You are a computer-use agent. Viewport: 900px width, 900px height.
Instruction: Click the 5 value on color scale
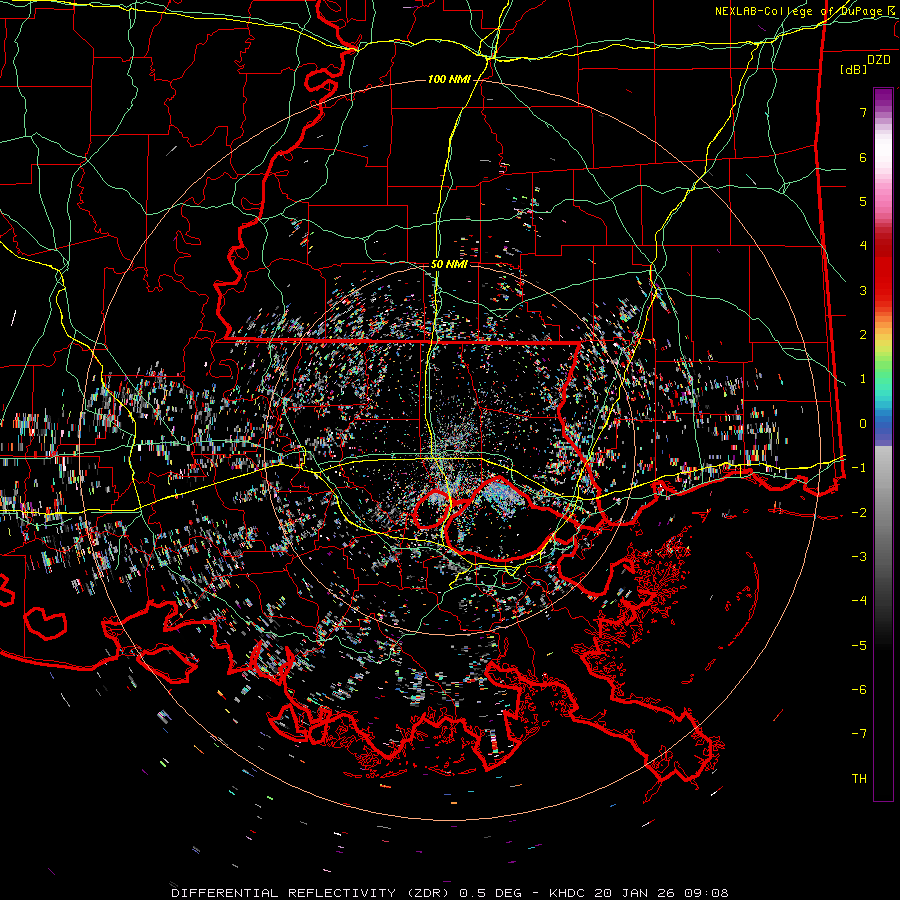coord(863,201)
